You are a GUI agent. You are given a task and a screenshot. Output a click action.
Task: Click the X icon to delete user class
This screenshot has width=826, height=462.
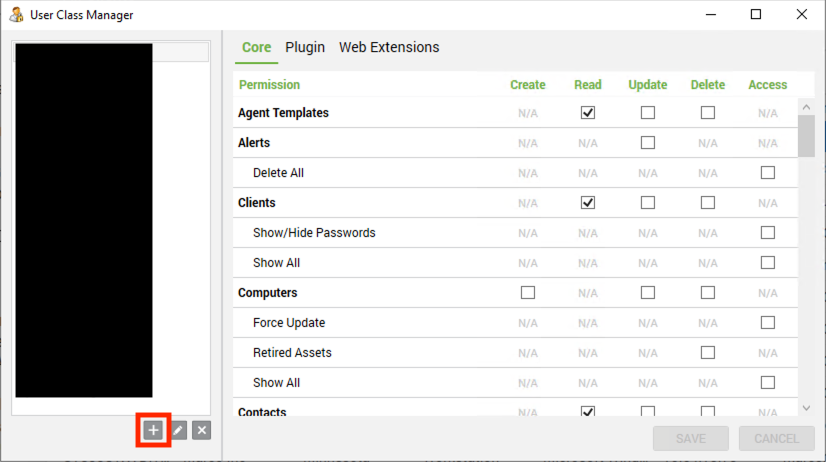(202, 430)
